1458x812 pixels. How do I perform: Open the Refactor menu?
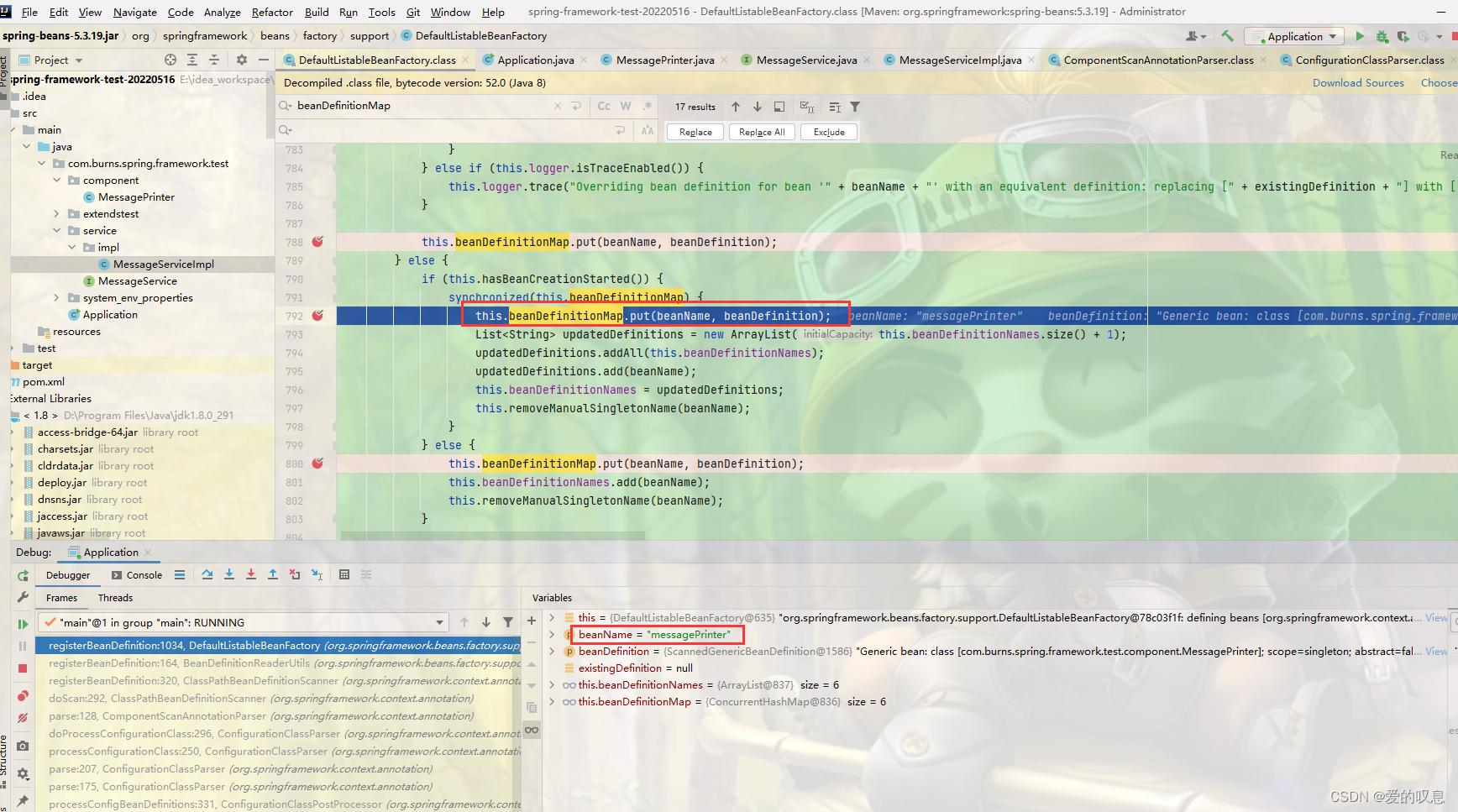coord(272,12)
